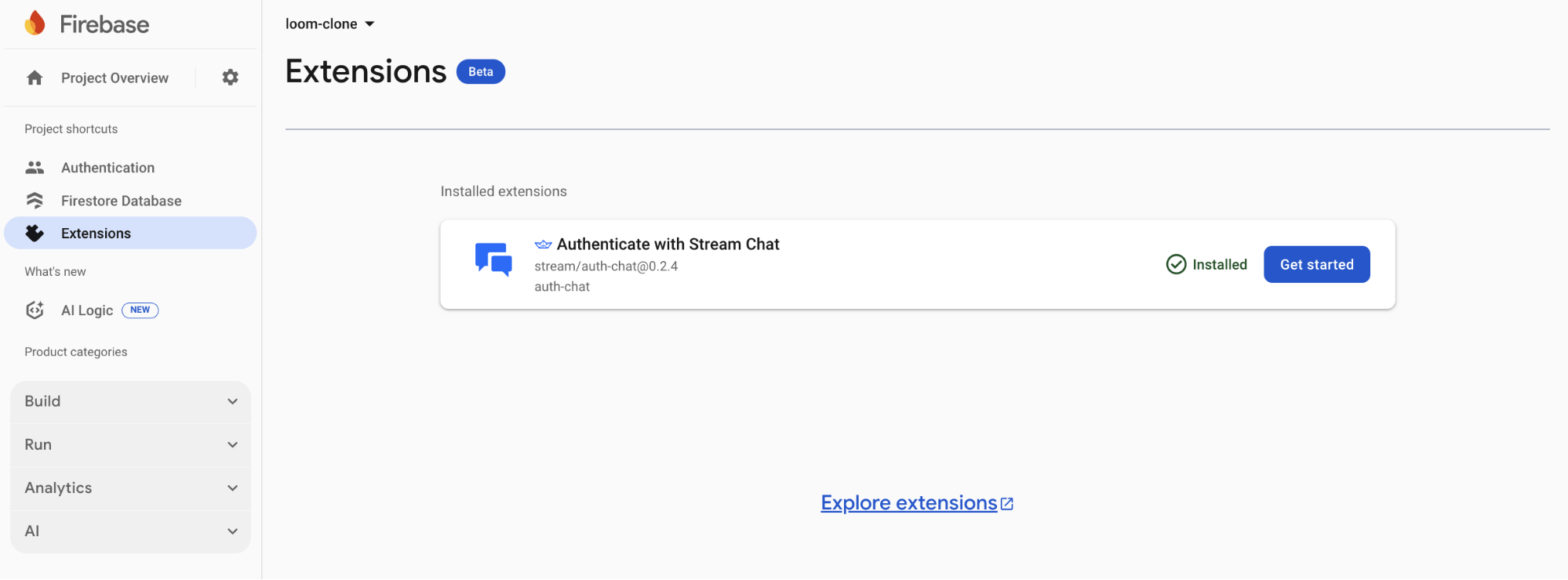Image resolution: width=1568 pixels, height=580 pixels.
Task: Click the green Installed checkmark icon
Action: pos(1176,265)
